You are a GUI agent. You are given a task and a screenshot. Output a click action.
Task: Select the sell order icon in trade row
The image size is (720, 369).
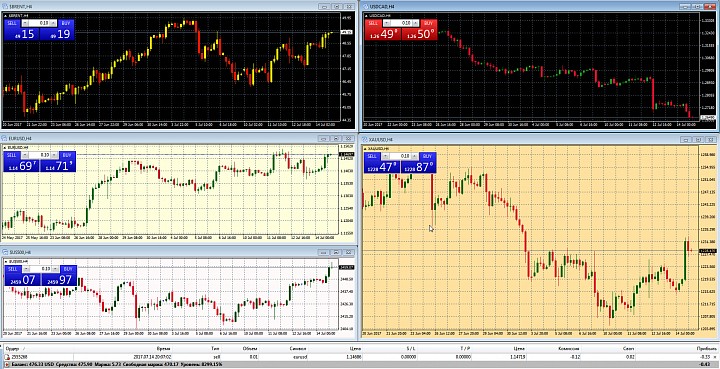click(7, 357)
